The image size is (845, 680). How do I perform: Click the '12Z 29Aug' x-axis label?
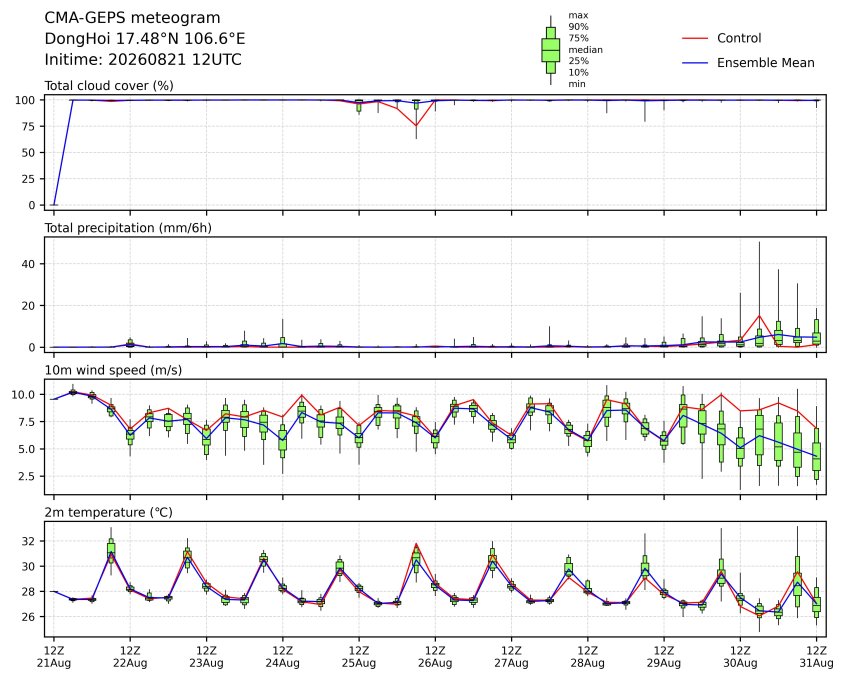[x=664, y=657]
